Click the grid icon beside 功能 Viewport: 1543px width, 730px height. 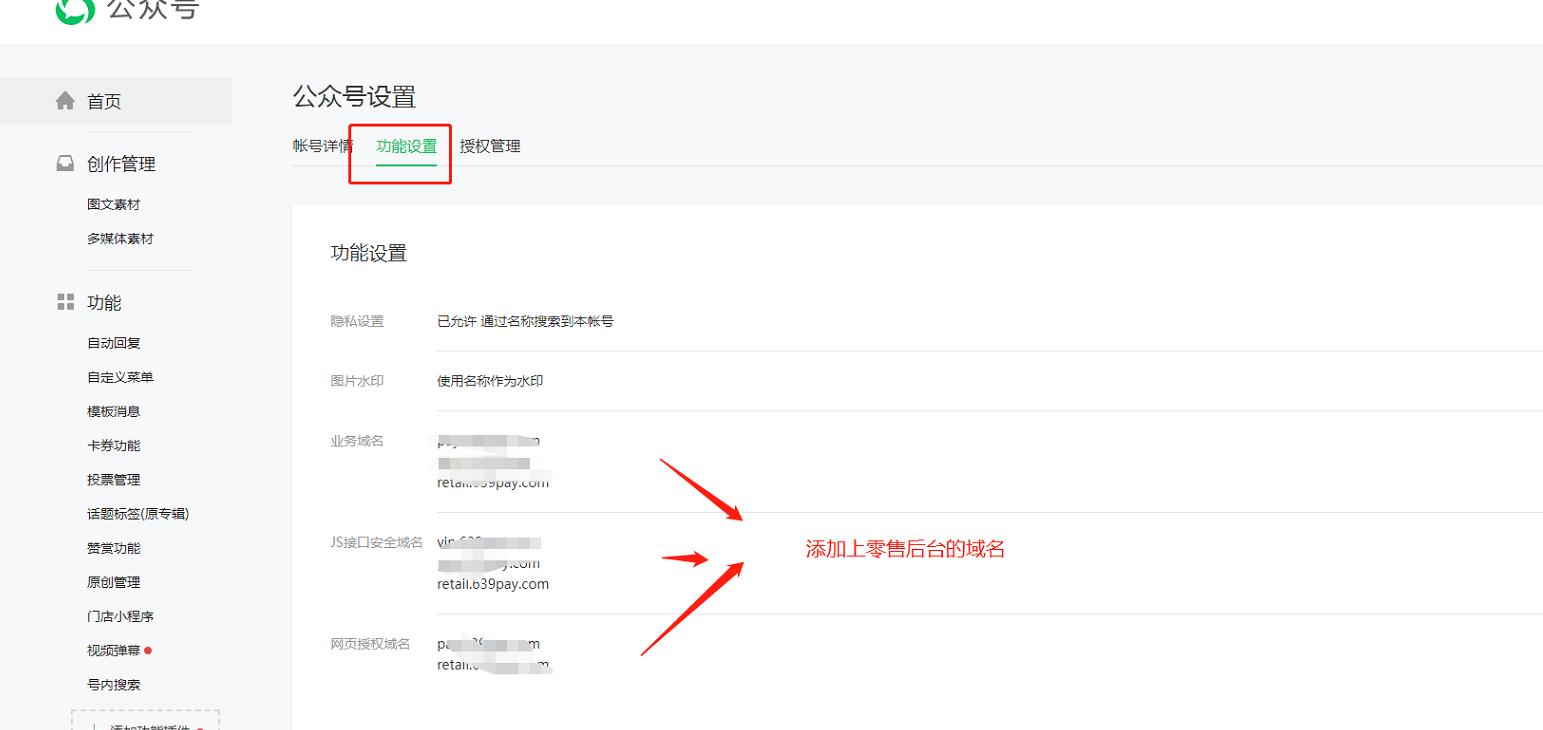(x=64, y=301)
